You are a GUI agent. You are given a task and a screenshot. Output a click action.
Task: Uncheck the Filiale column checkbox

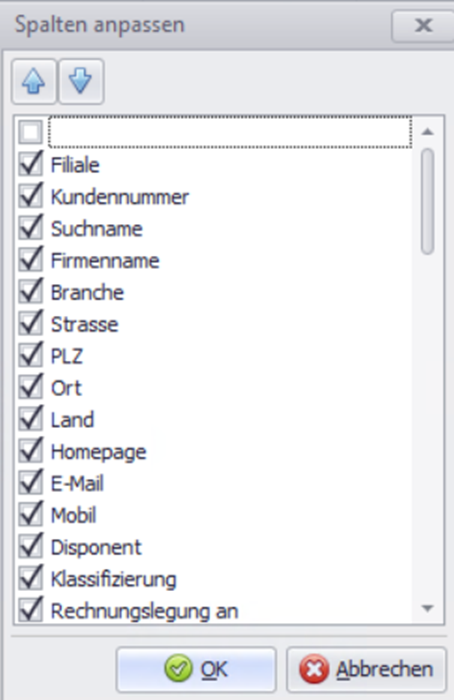pyautogui.click(x=30, y=164)
